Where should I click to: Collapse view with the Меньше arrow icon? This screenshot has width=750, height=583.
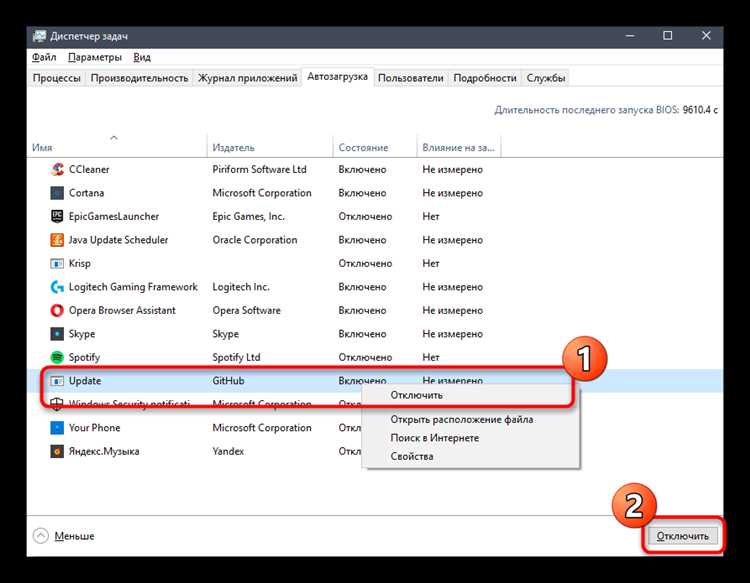pos(41,536)
